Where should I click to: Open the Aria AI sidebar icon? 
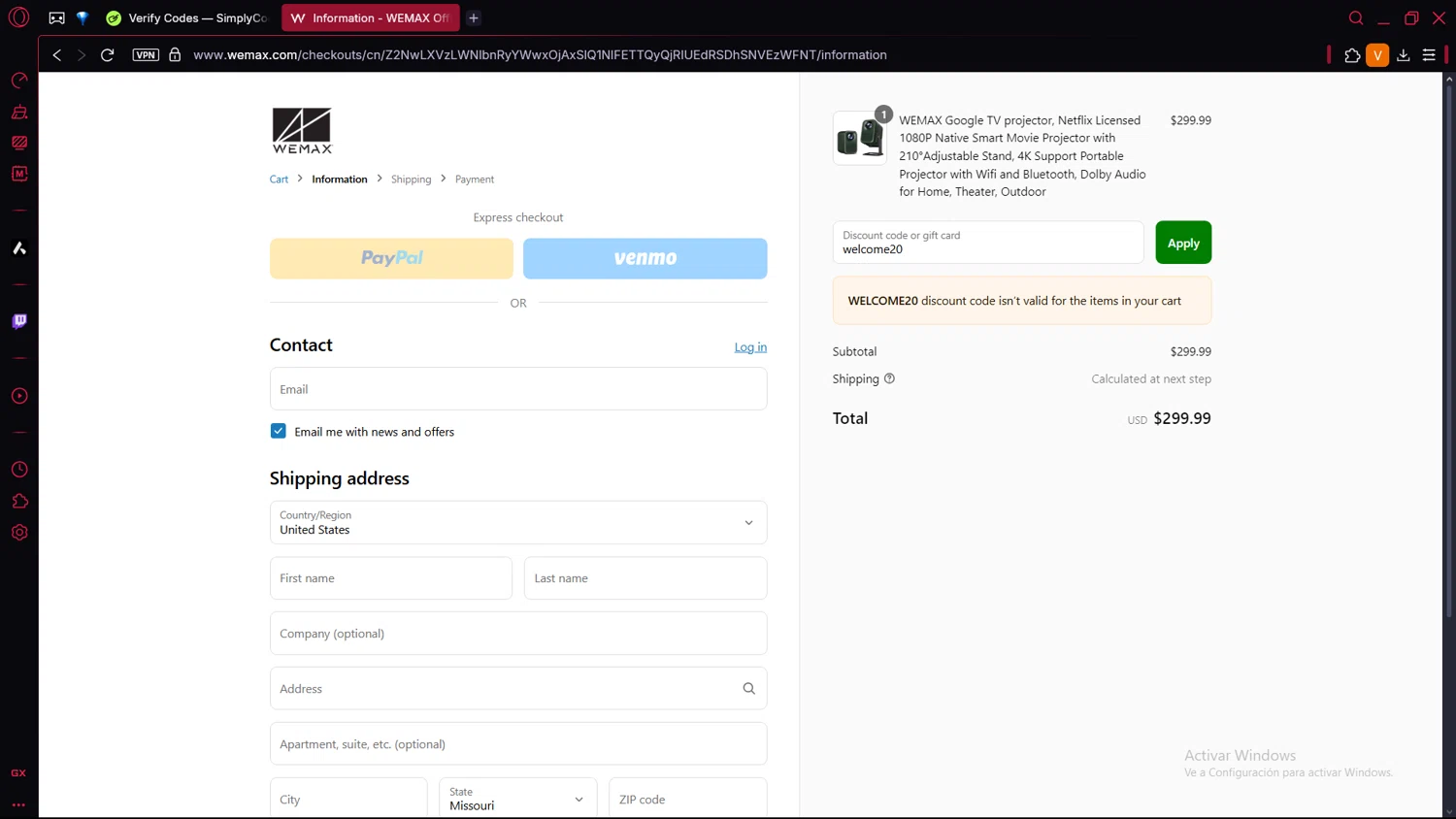point(19,248)
